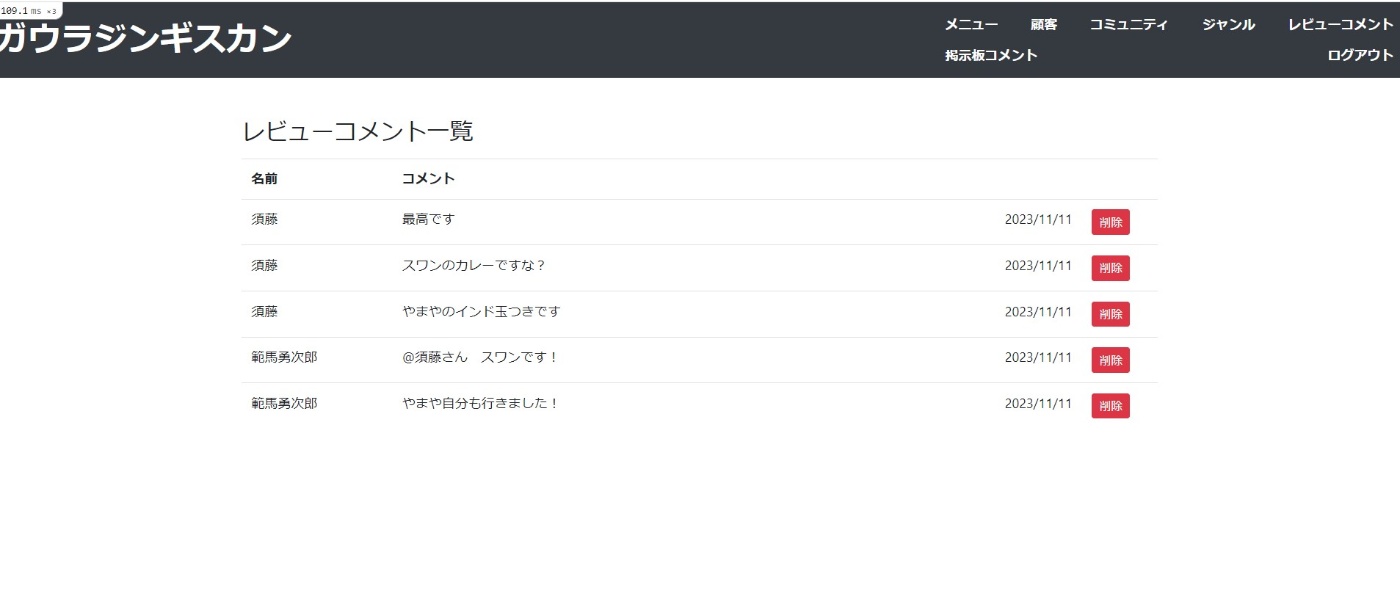Click the date in the スワンです！ row
Viewport: 1400px width, 596px height.
pos(1038,357)
